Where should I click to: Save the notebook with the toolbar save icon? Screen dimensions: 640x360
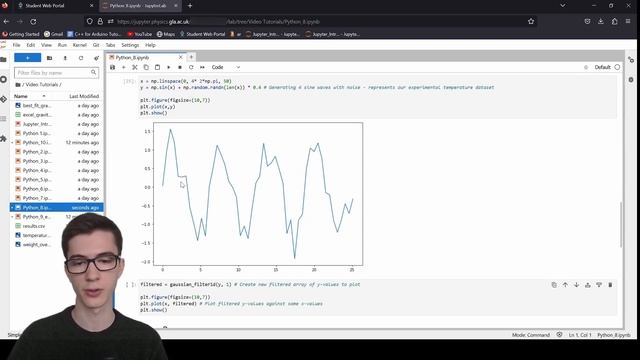click(113, 67)
